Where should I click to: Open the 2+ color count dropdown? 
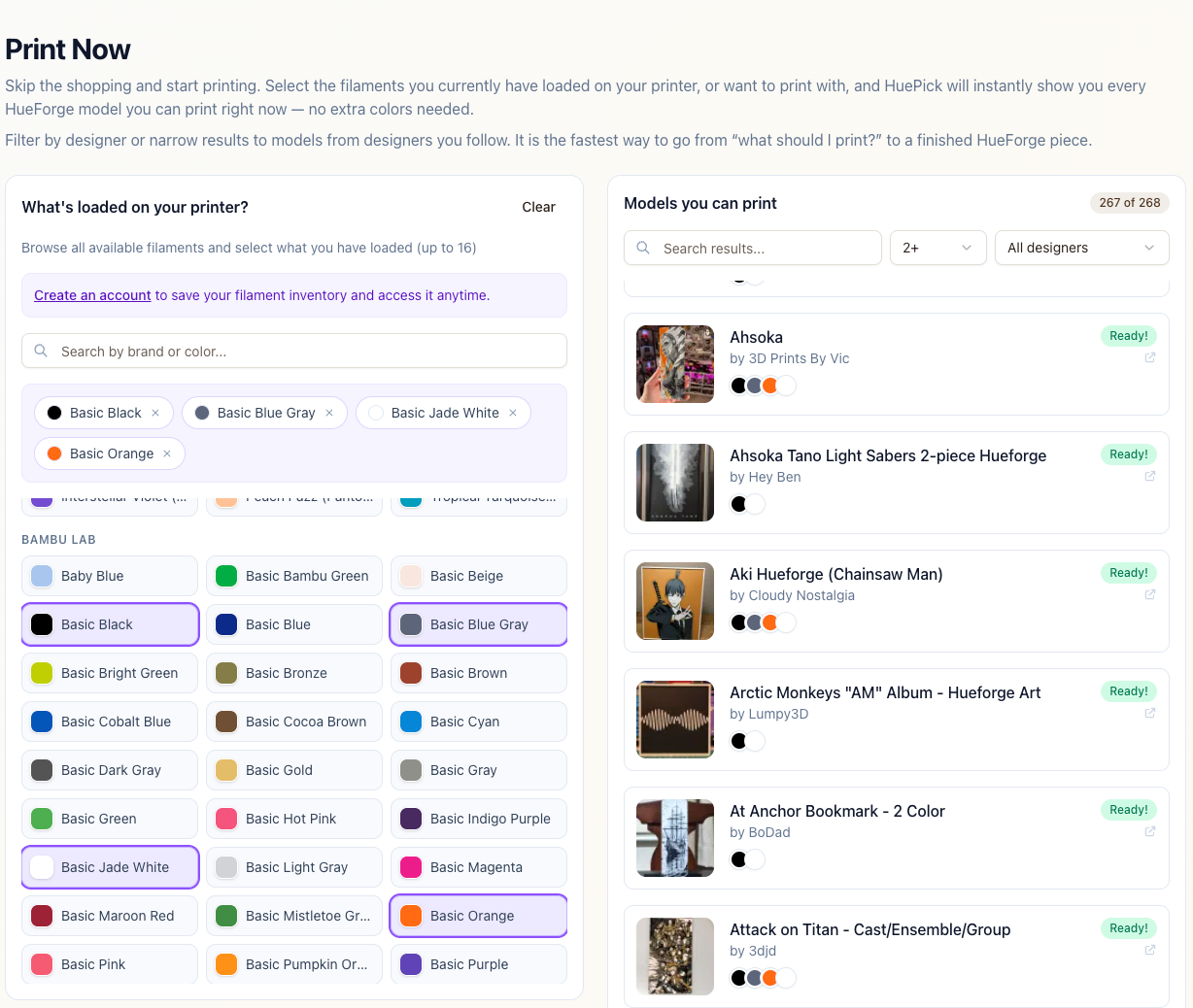937,248
